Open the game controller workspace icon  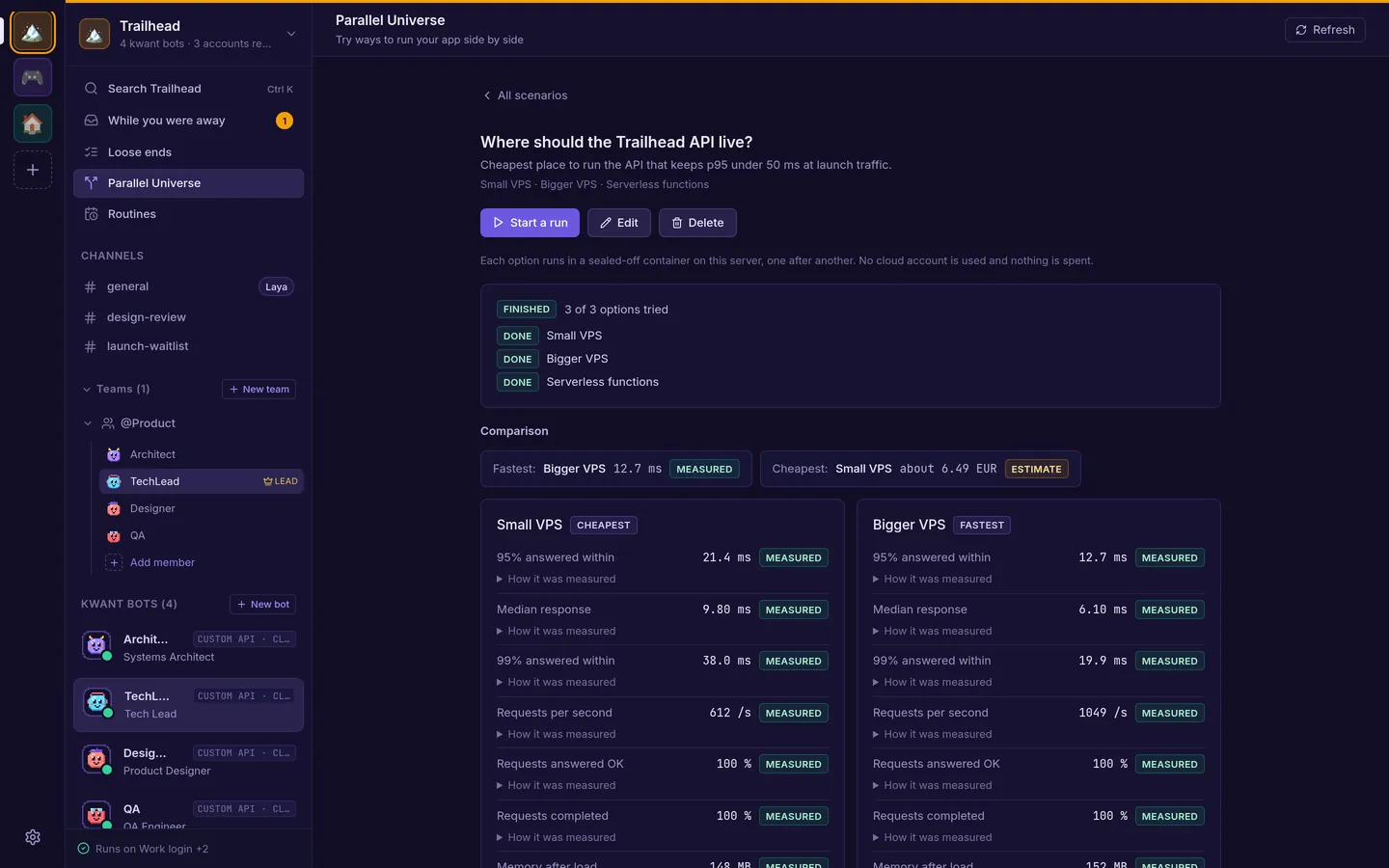(x=32, y=77)
